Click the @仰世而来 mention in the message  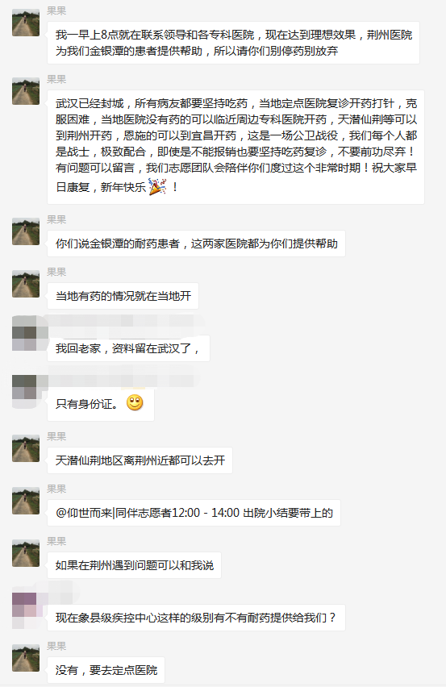(85, 513)
